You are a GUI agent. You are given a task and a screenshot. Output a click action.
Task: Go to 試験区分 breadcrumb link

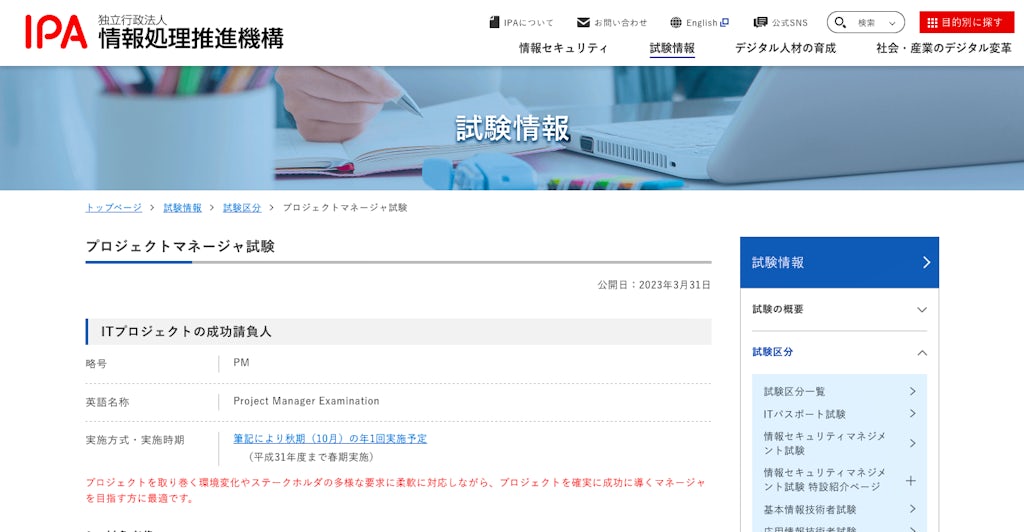coord(242,208)
